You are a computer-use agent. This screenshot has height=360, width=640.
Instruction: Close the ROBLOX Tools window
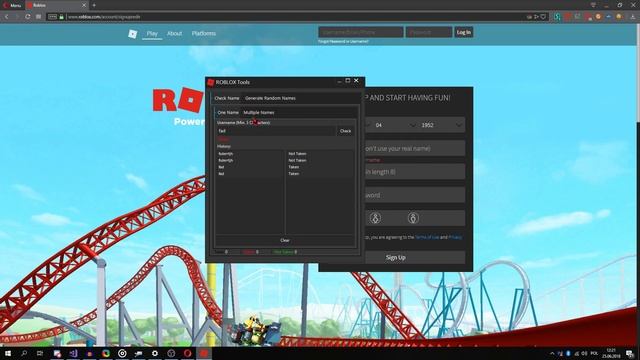(x=356, y=81)
